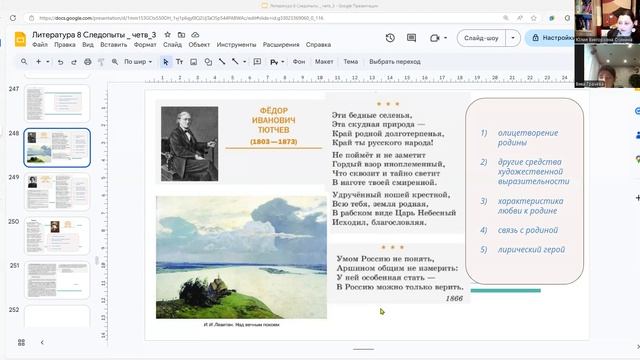Check the cloud save status icon
Image resolution: width=640 pixels, height=360 pixels.
195,35
